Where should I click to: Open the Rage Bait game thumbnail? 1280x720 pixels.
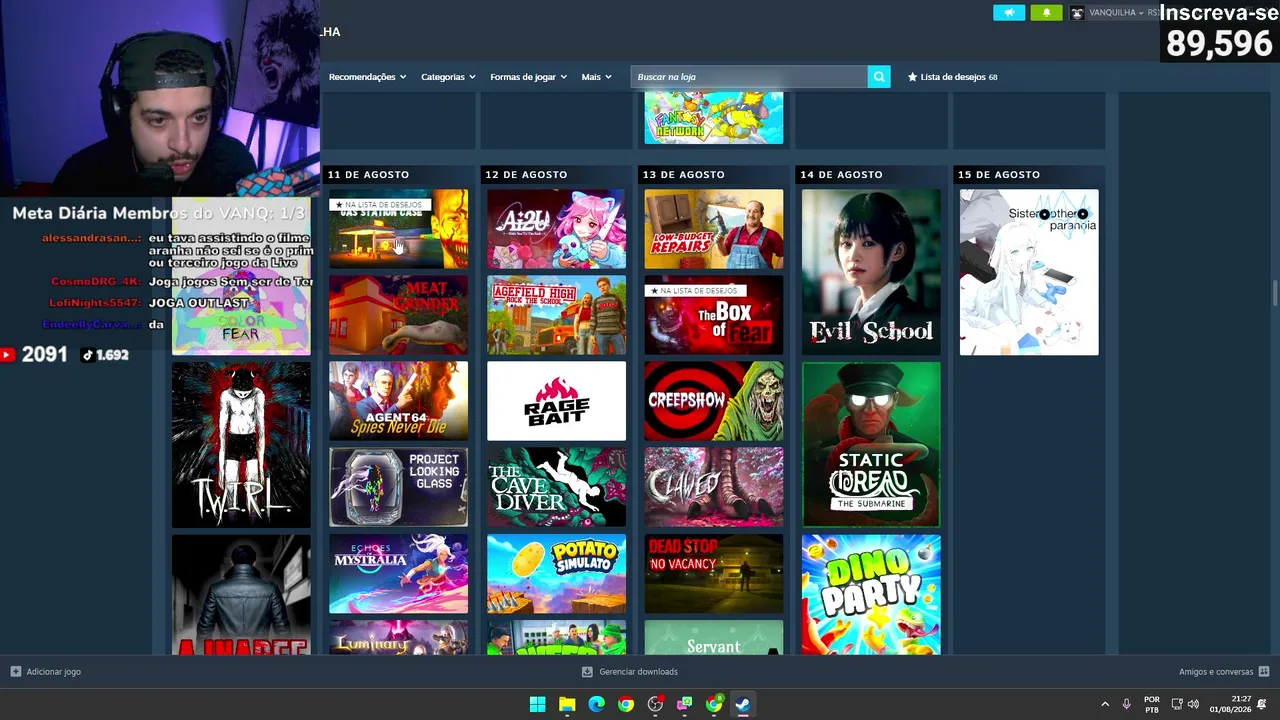click(556, 401)
